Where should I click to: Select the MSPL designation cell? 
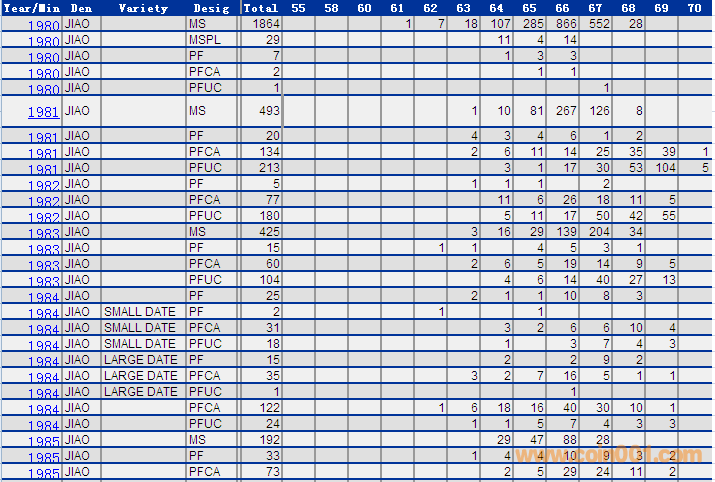205,40
